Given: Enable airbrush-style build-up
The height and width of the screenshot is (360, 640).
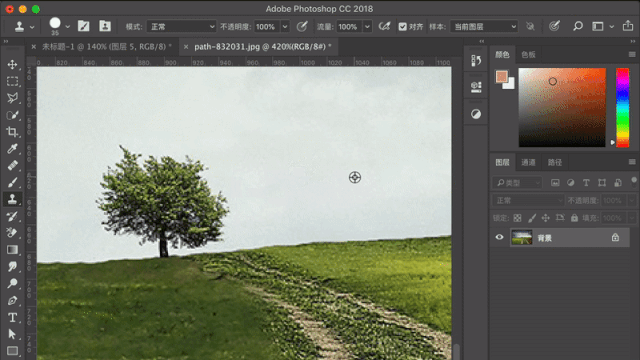Looking at the screenshot, I should pos(384,27).
